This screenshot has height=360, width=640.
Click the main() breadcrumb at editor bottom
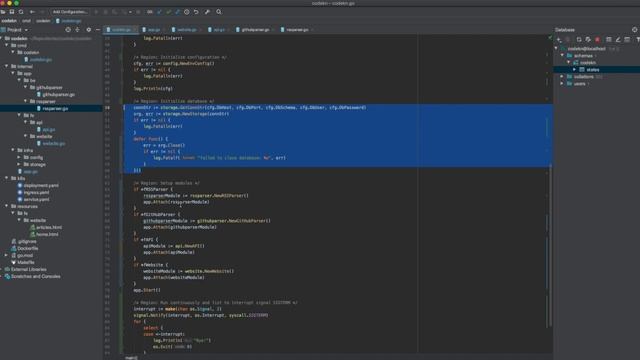(x=131, y=358)
